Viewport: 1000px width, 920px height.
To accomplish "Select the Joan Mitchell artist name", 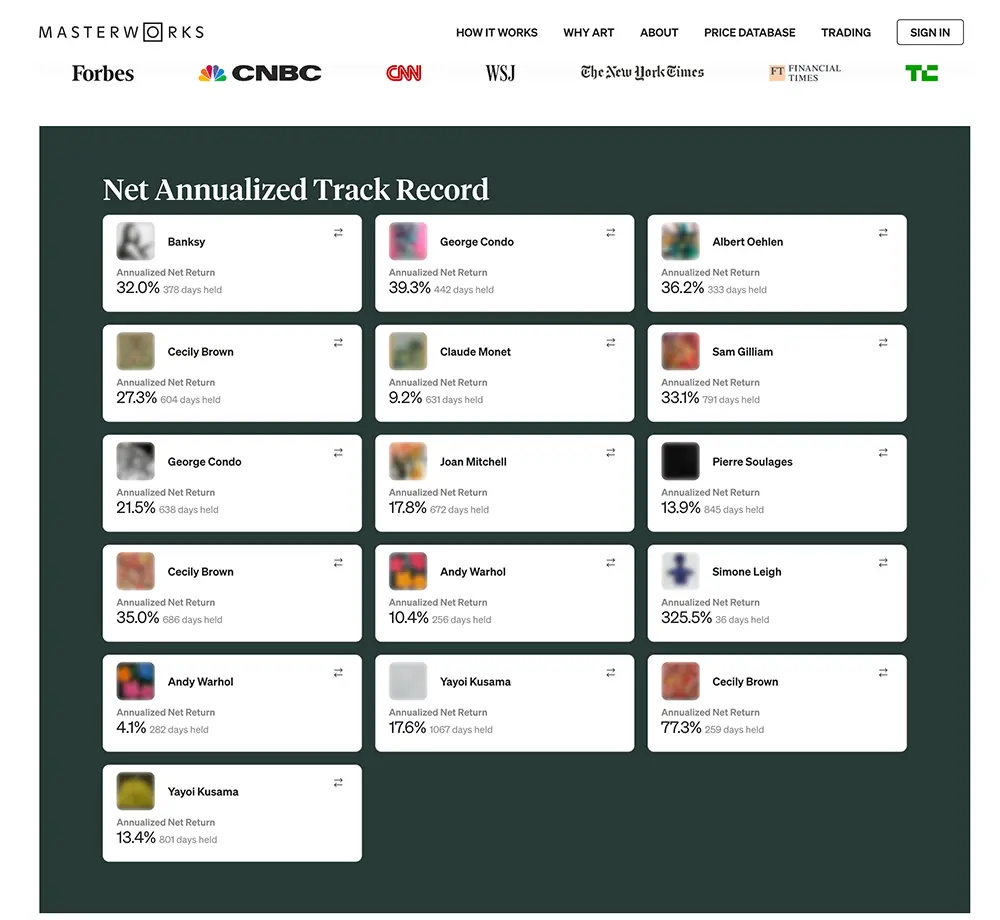I will pos(473,462).
